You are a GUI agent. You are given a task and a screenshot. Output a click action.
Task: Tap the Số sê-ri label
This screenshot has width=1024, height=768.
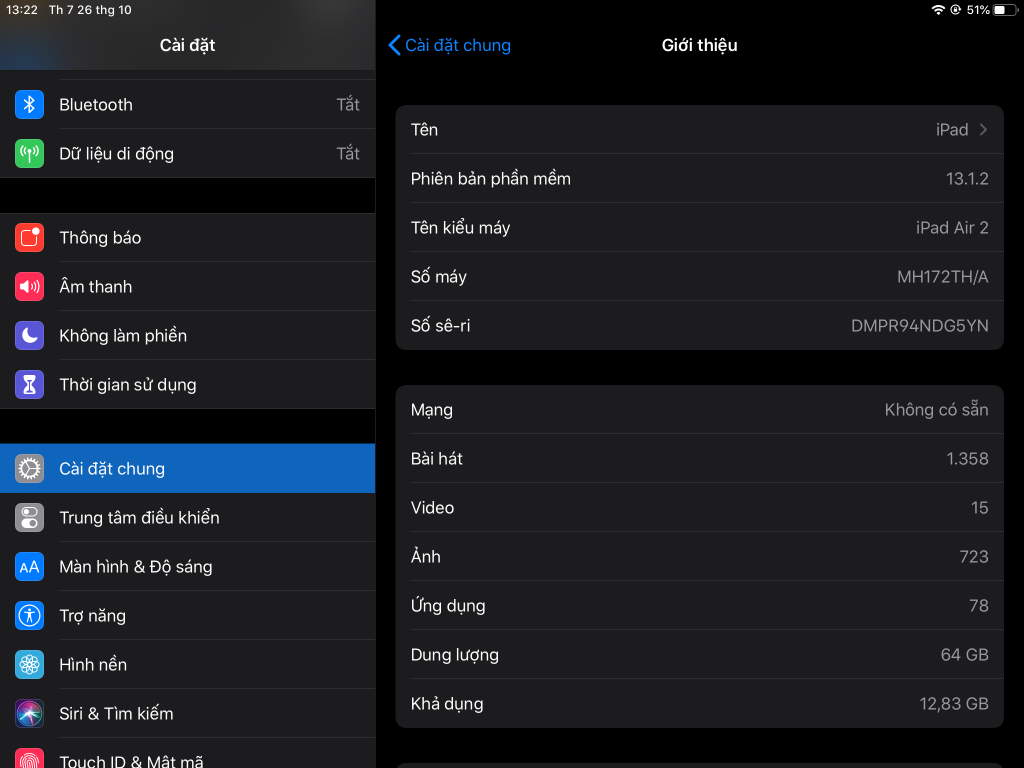pos(440,325)
